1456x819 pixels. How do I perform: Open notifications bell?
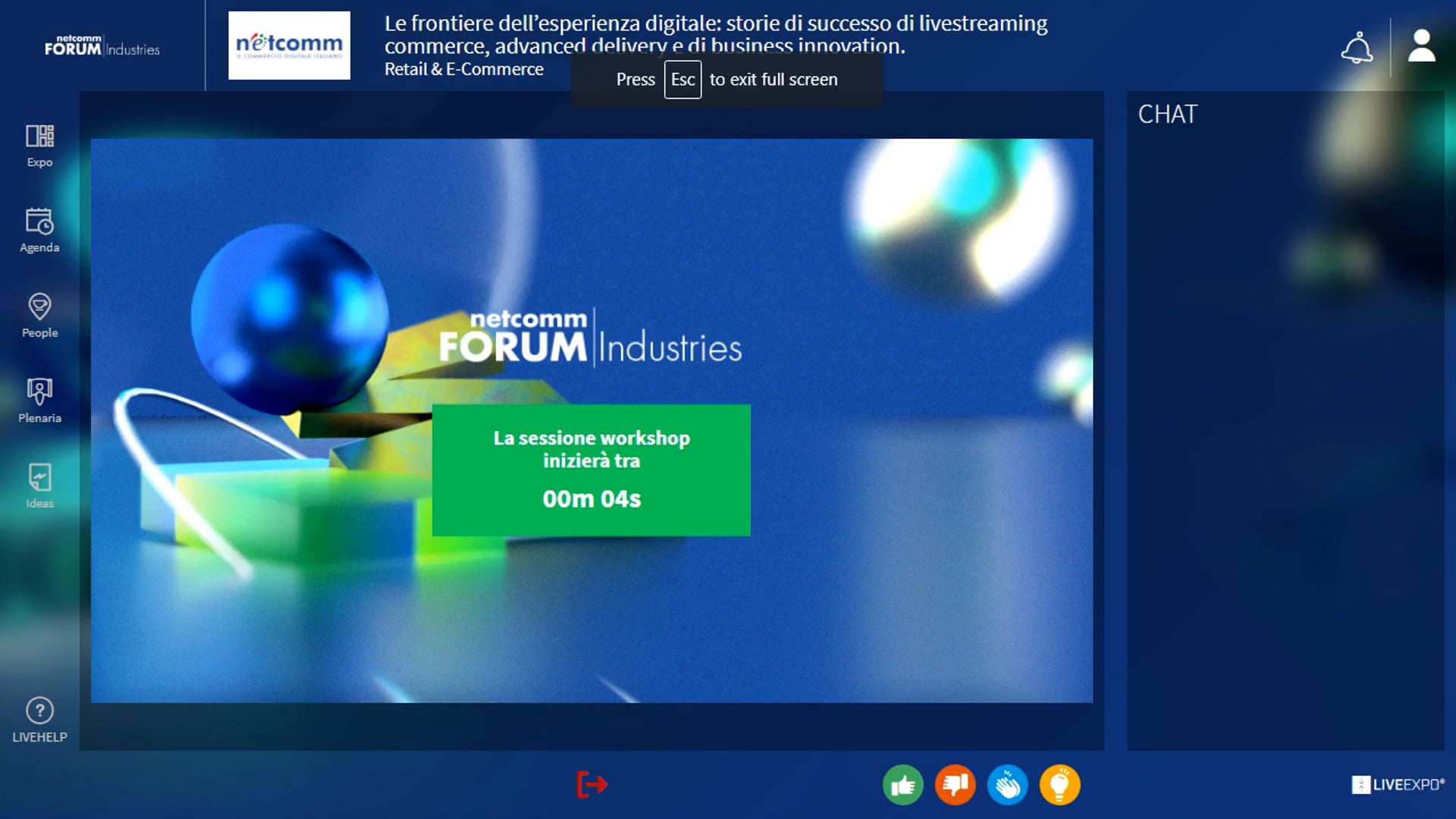[1357, 48]
